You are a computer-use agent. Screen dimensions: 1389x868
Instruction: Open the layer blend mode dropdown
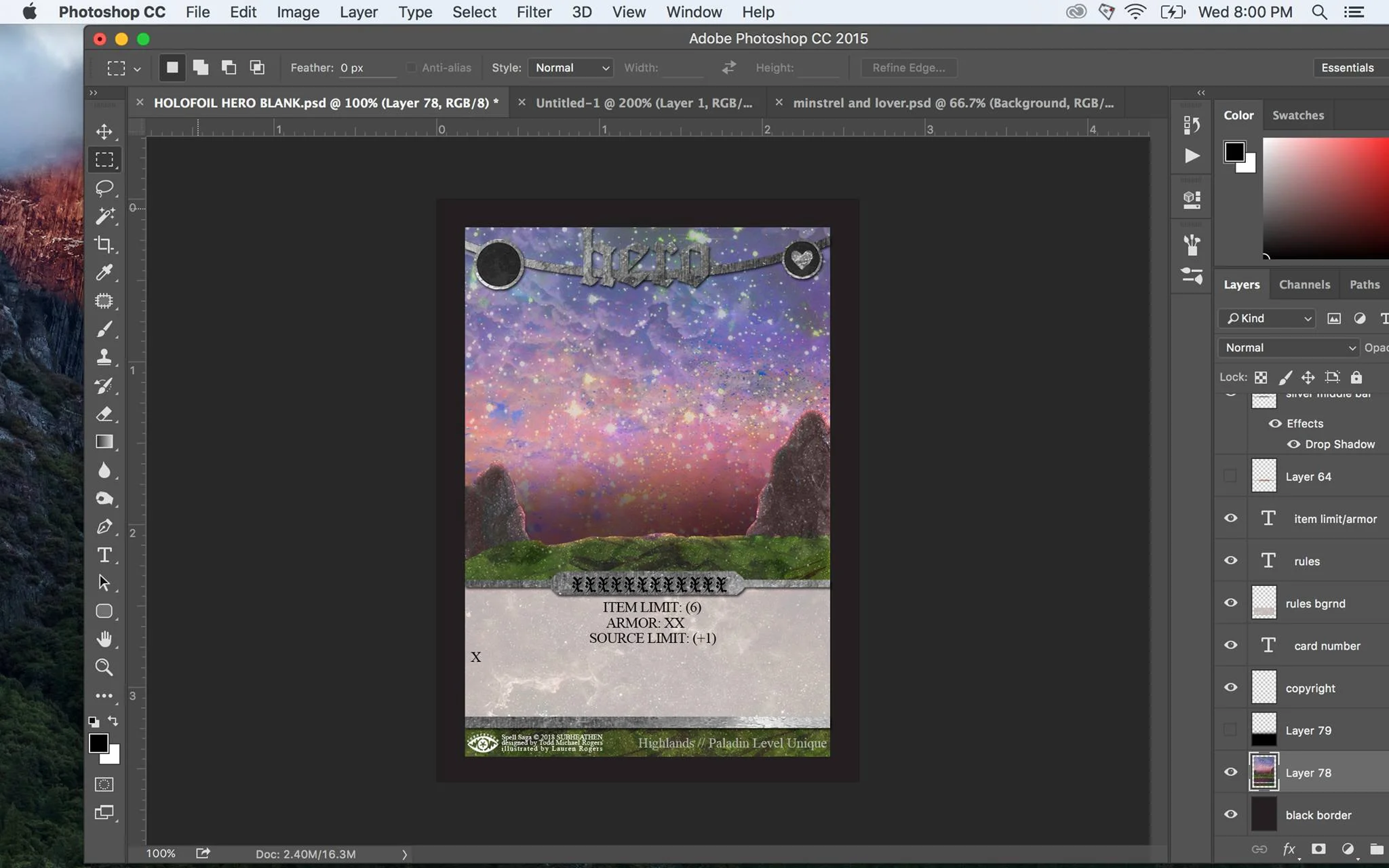[1289, 347]
